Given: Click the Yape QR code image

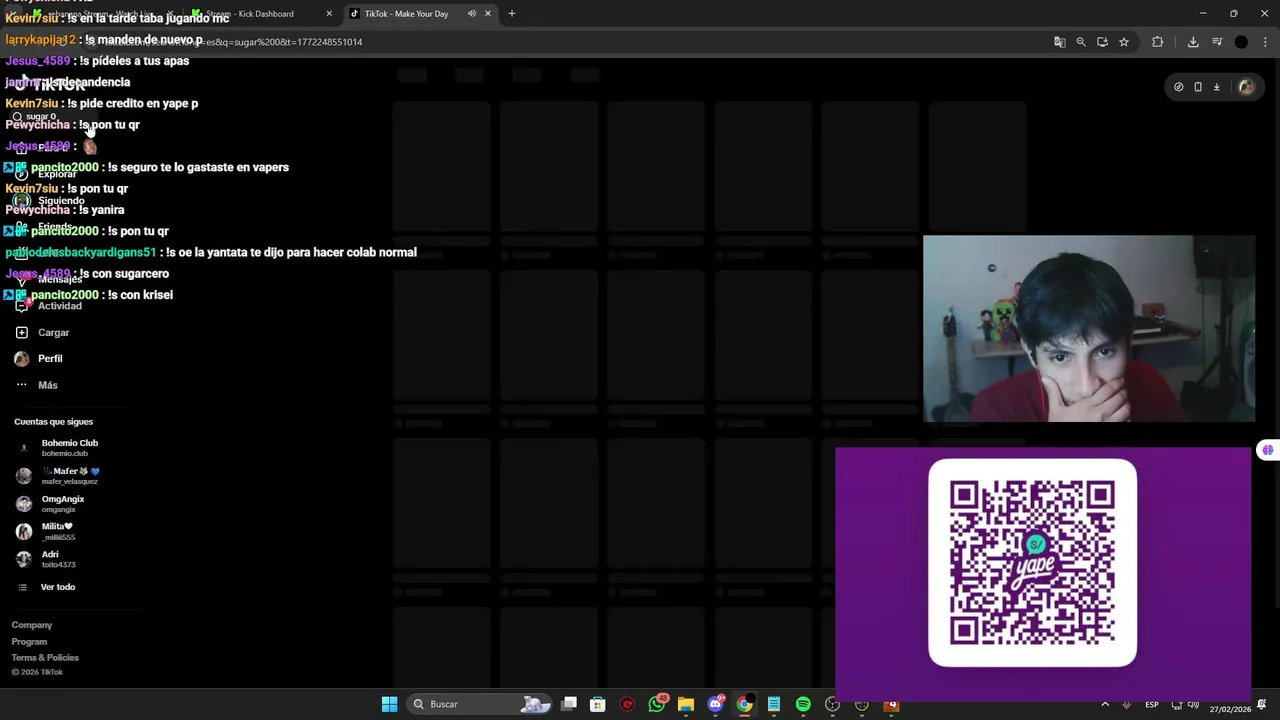Looking at the screenshot, I should click(1032, 562).
